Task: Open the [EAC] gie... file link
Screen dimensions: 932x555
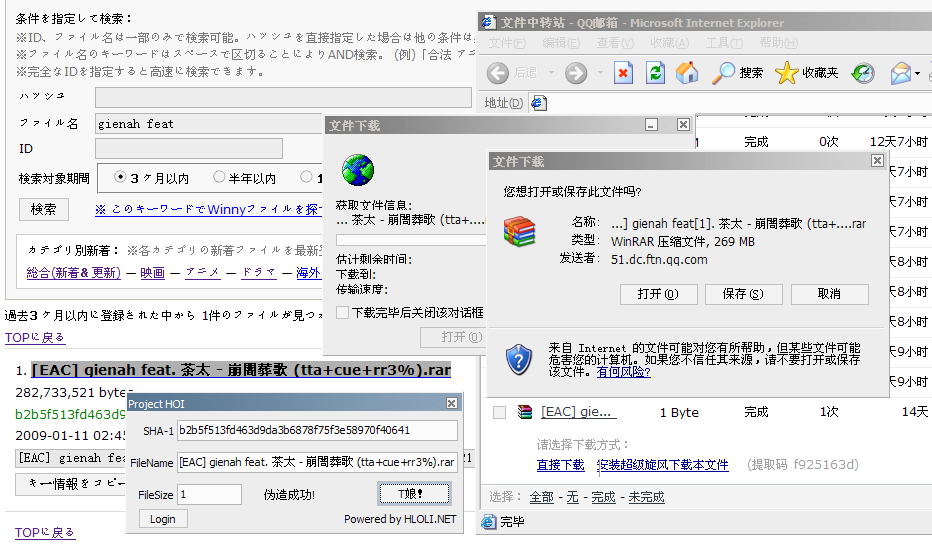Action: [577, 412]
